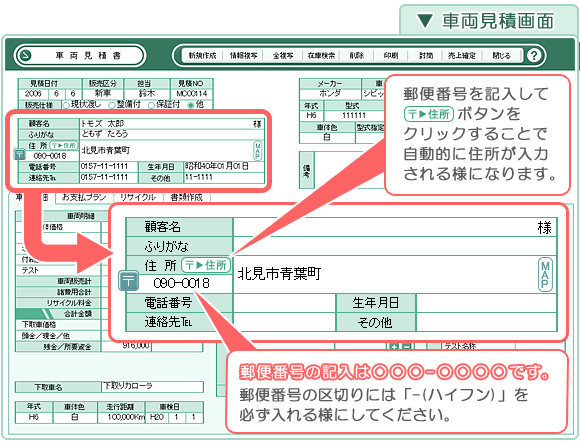Open 在庫検索 stock search
Image resolution: width=580 pixels, height=445 pixels.
(321, 55)
